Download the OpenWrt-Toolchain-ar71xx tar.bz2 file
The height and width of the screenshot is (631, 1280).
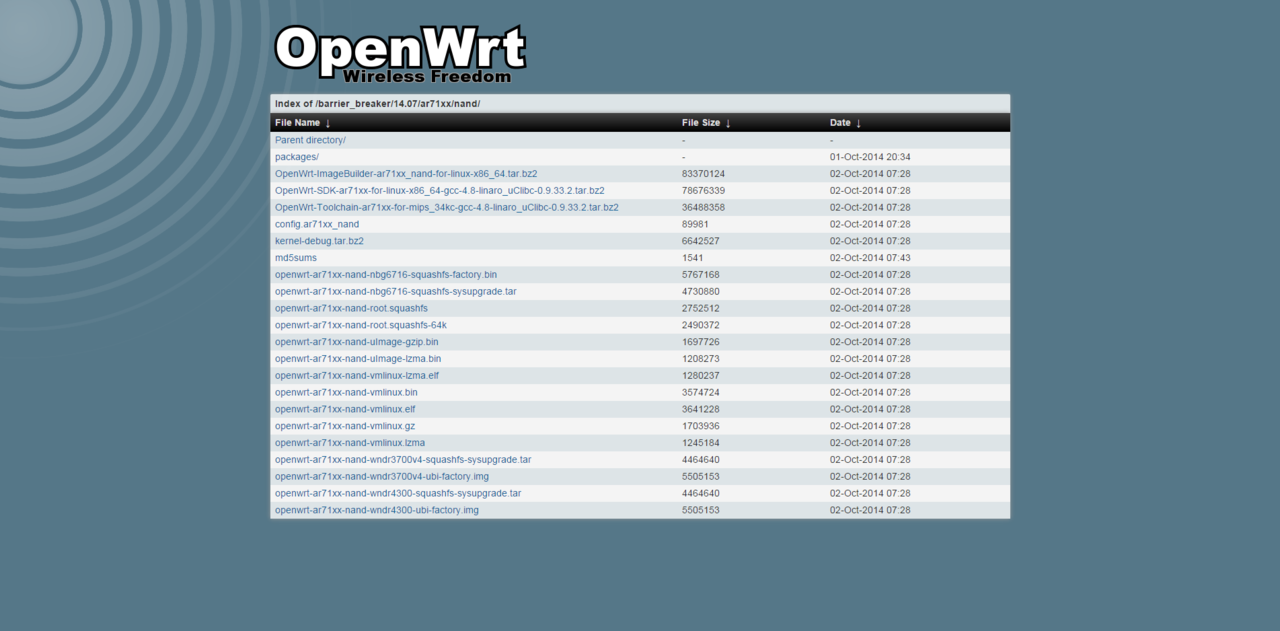447,208
